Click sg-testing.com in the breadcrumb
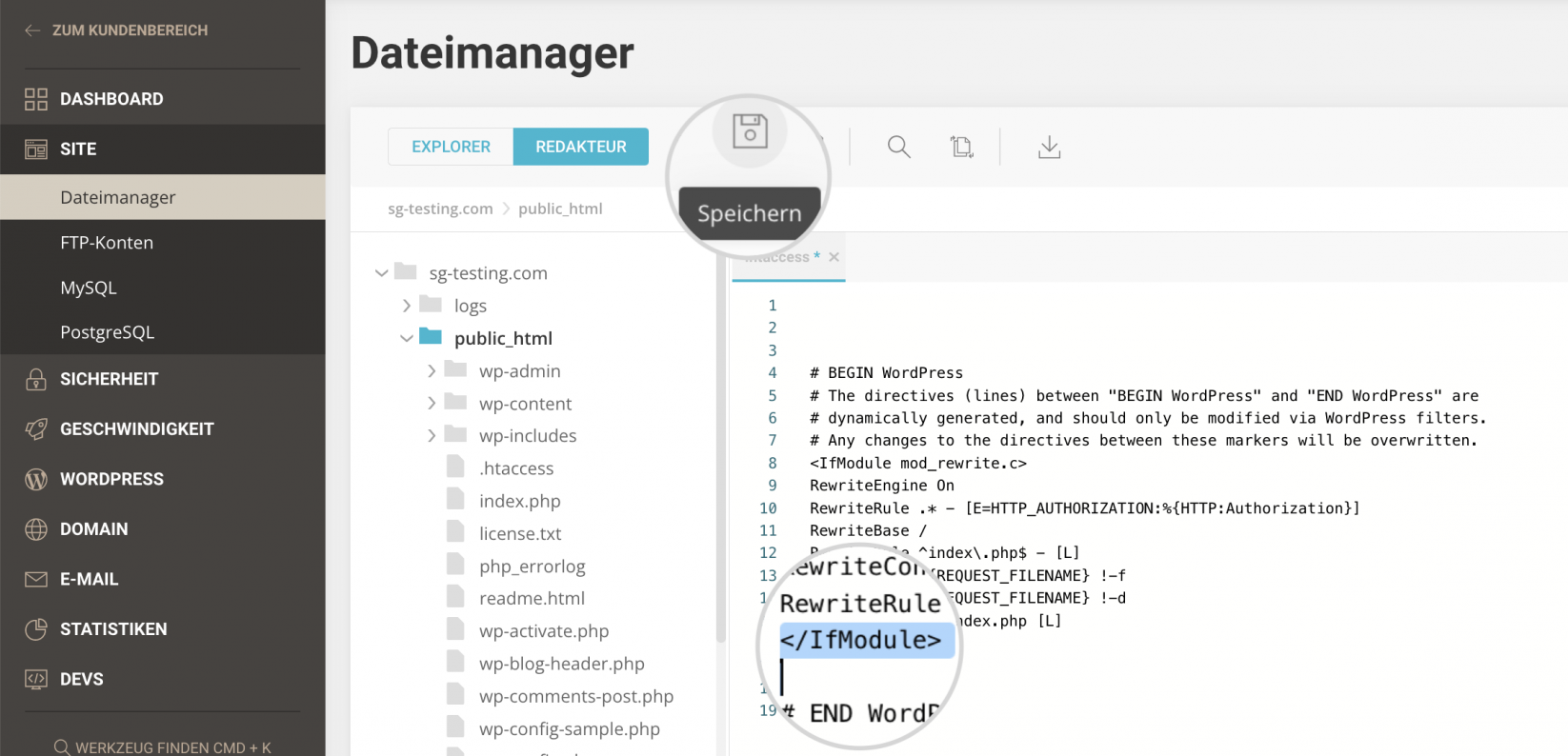Image resolution: width=1568 pixels, height=756 pixels. pyautogui.click(x=440, y=209)
